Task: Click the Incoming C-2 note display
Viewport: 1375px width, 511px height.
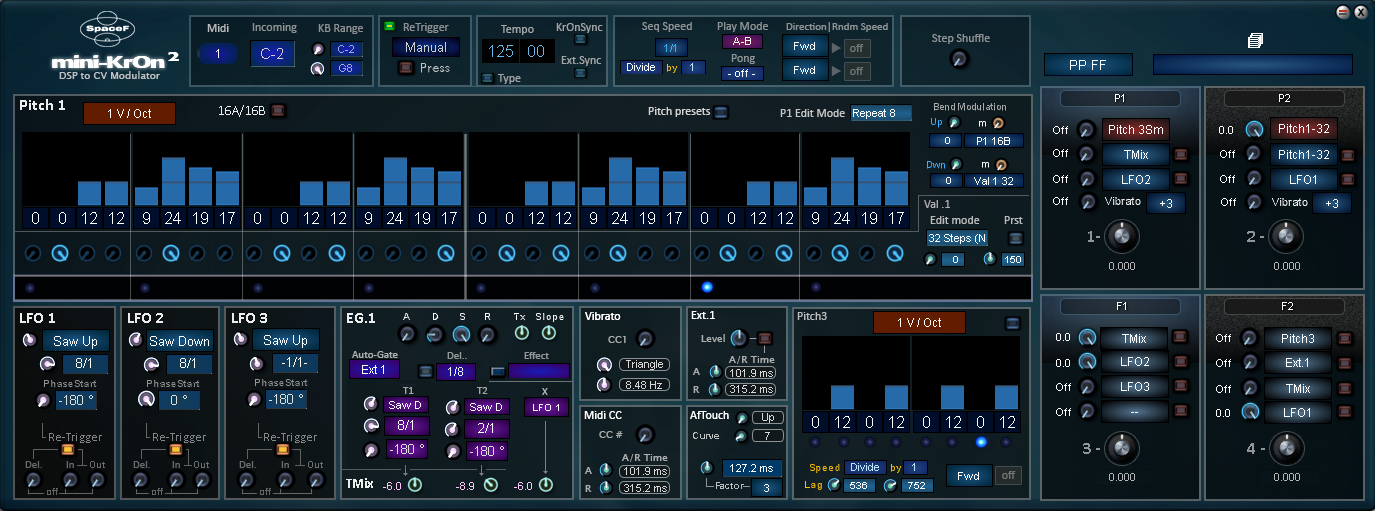Action: click(x=272, y=54)
